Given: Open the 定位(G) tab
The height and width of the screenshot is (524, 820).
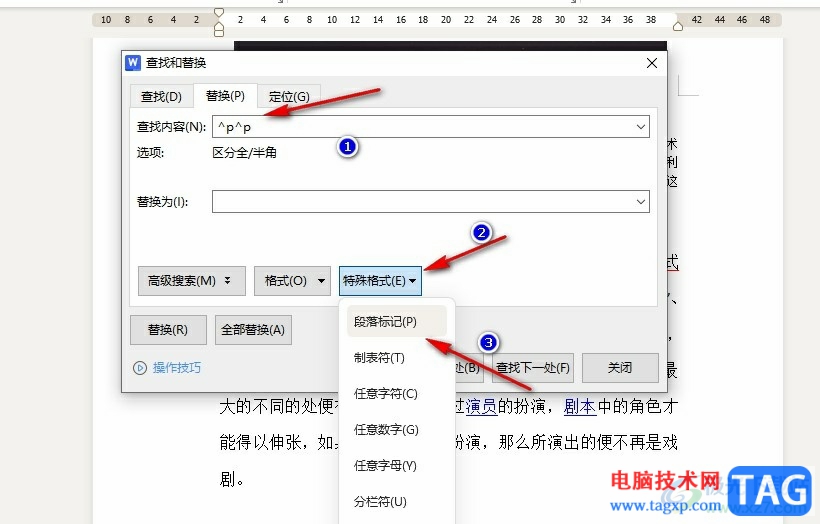Looking at the screenshot, I should point(289,97).
